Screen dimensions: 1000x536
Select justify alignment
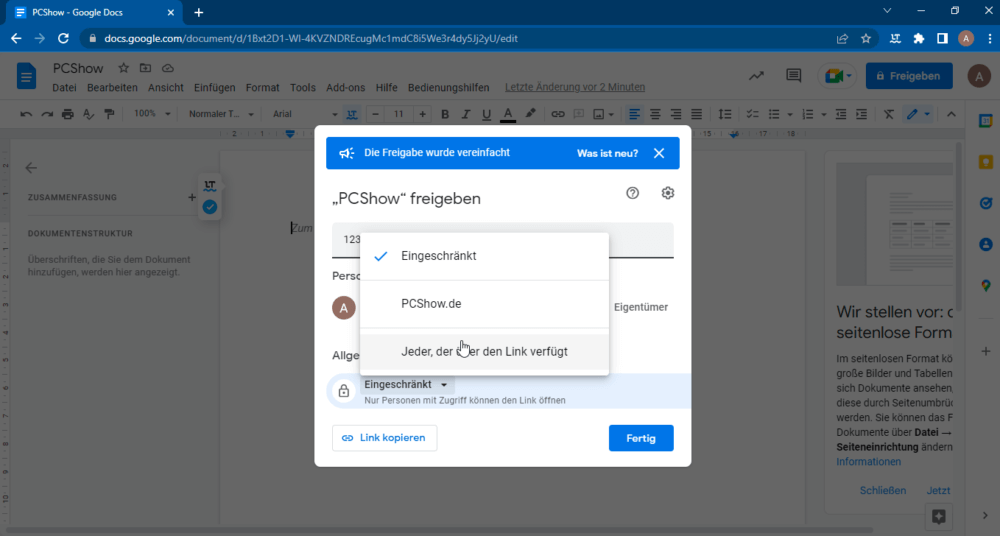click(696, 114)
